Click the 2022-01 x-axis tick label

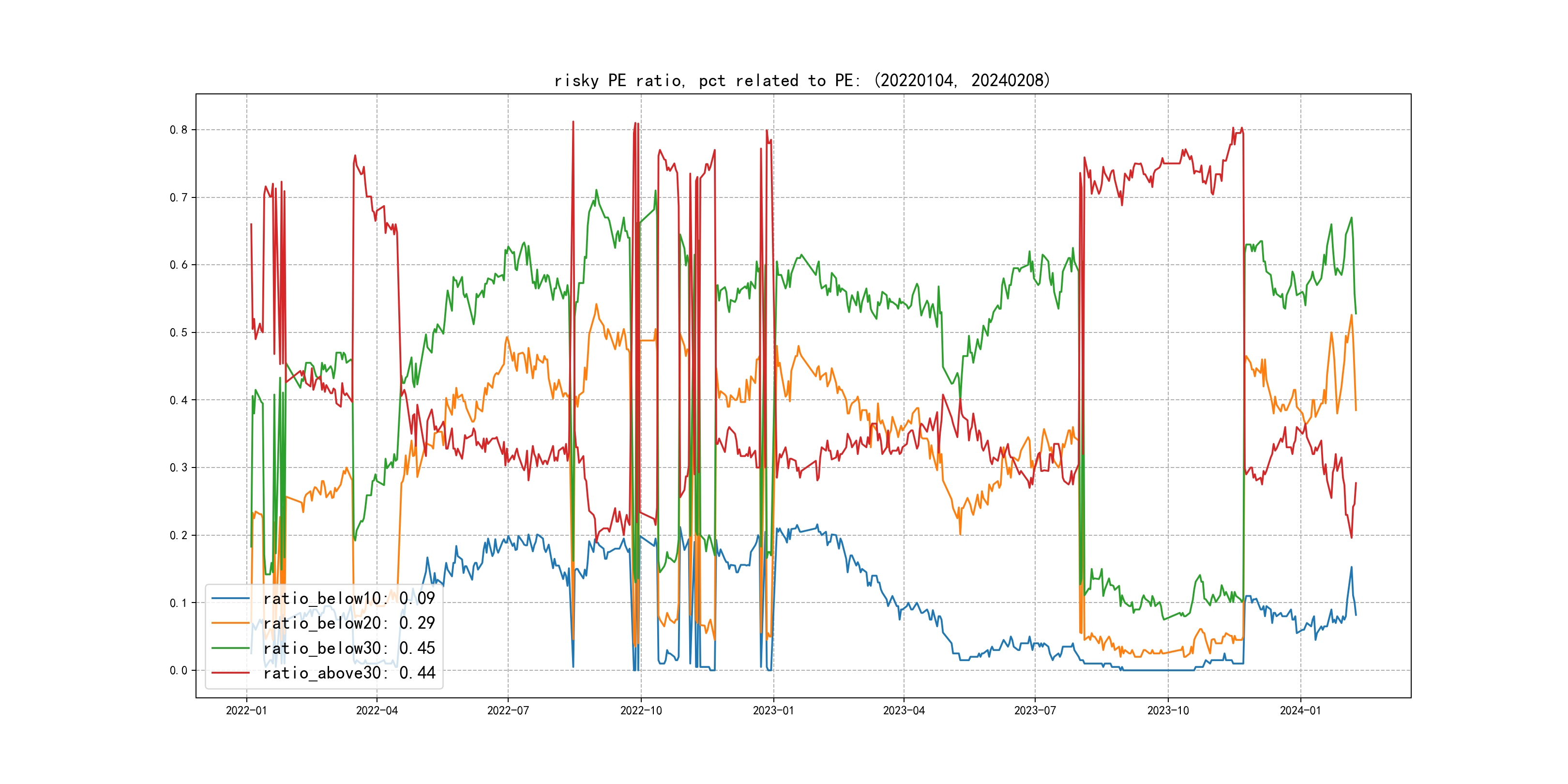pos(246,711)
